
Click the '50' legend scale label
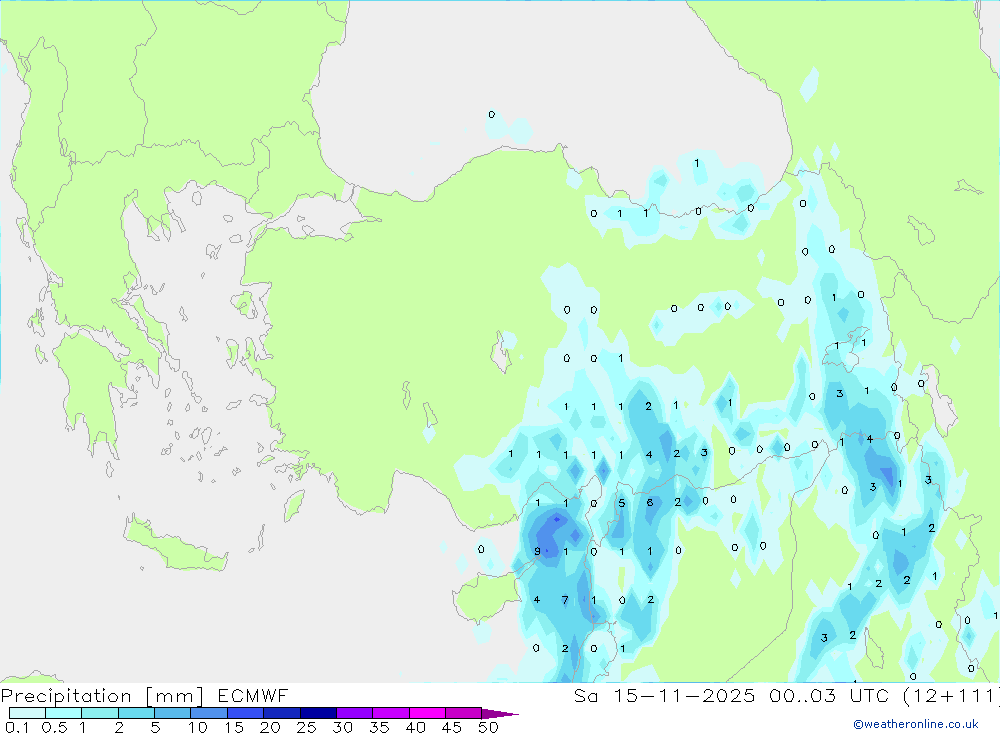488,727
